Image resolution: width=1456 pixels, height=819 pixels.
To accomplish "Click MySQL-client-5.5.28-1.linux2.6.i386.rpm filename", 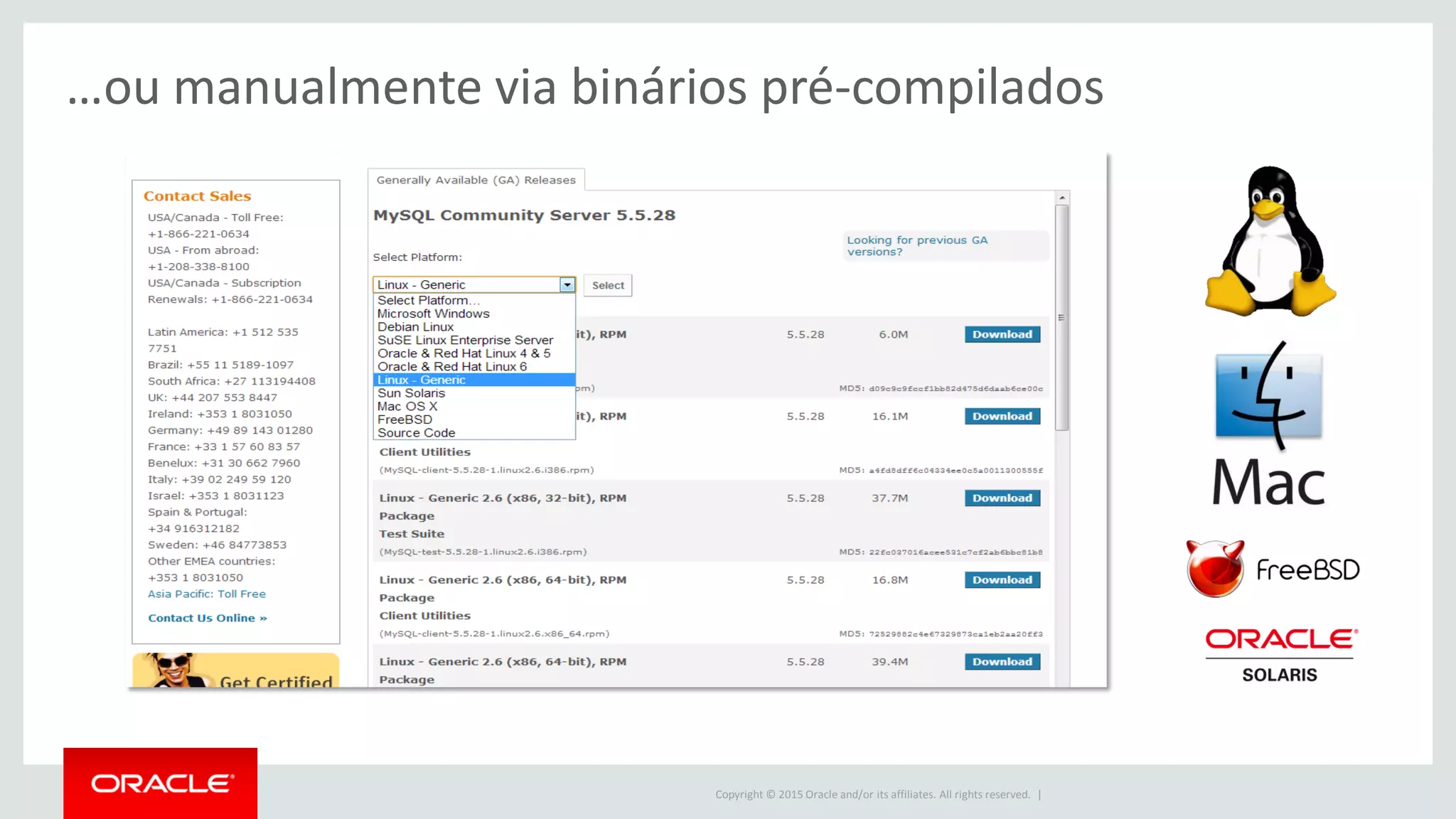I will tap(487, 470).
